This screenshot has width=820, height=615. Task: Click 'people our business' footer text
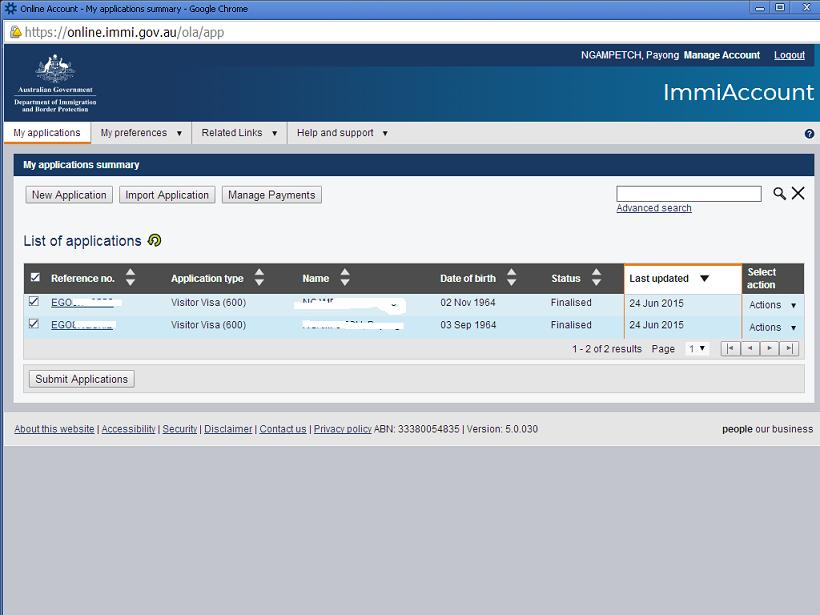[x=767, y=429]
